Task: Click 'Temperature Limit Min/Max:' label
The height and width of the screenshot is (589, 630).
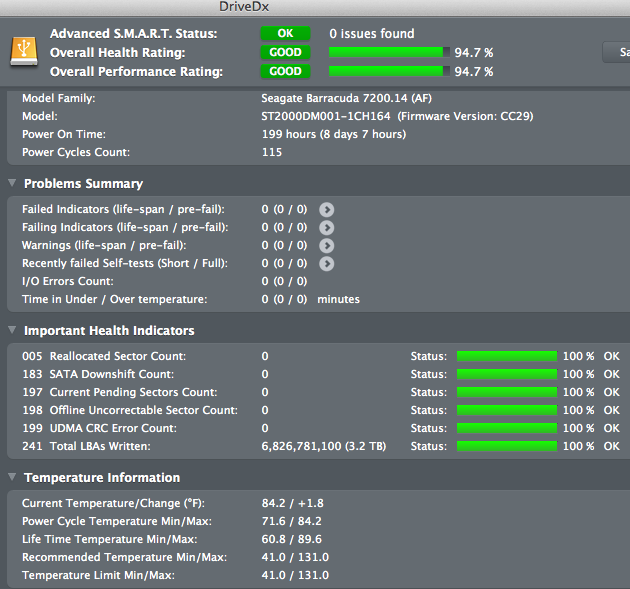Action: [x=98, y=575]
